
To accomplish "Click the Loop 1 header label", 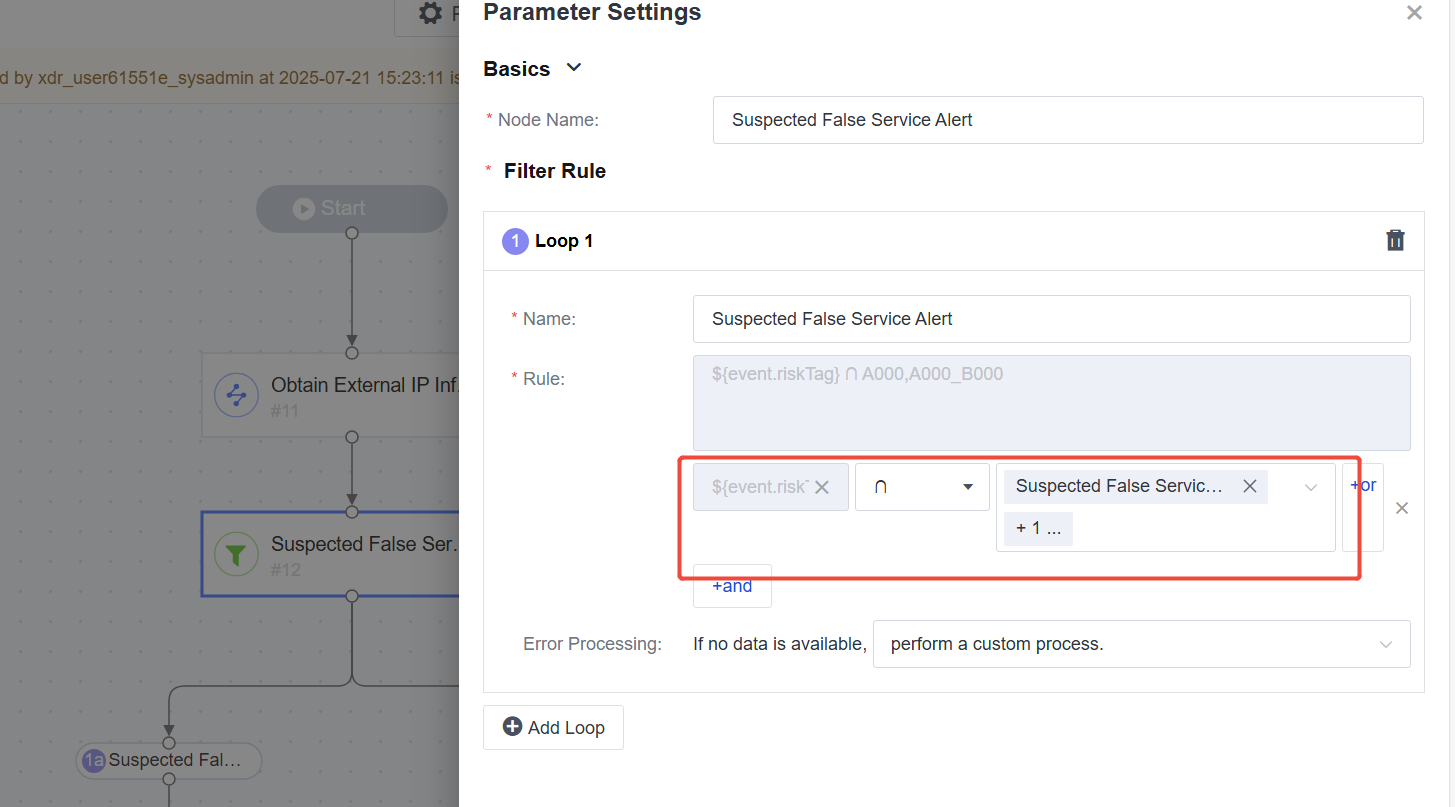I will pyautogui.click(x=564, y=241).
